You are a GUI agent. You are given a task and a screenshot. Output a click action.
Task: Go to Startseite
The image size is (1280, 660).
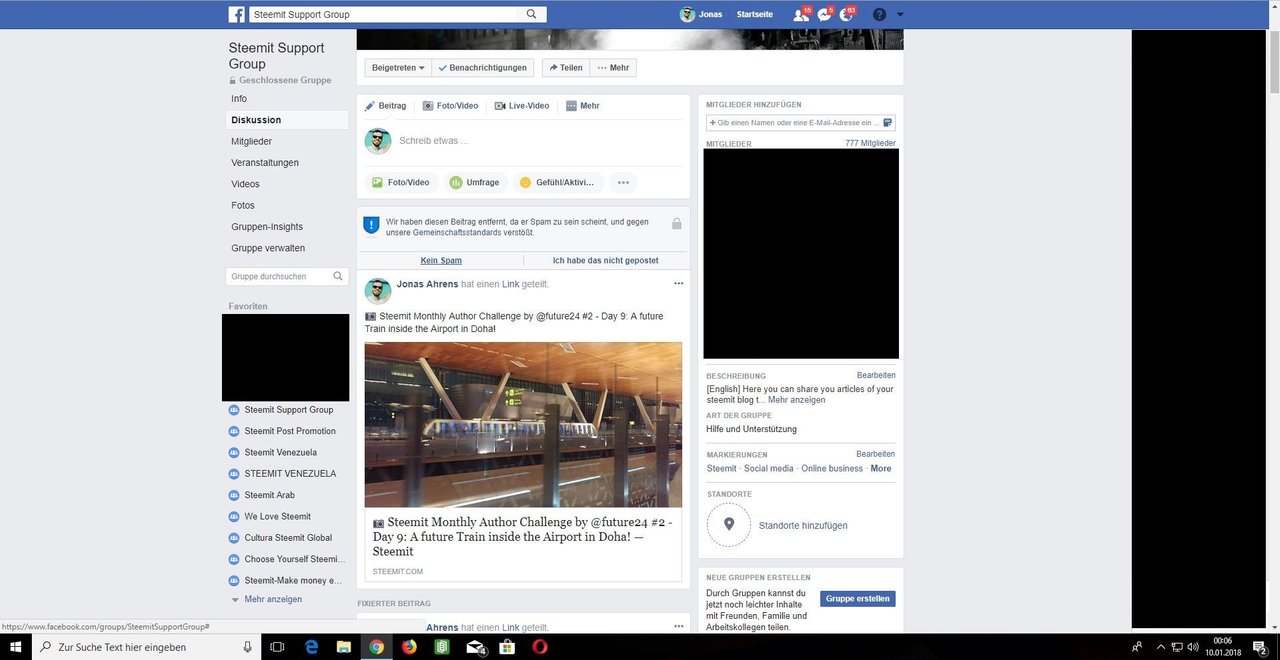click(754, 15)
